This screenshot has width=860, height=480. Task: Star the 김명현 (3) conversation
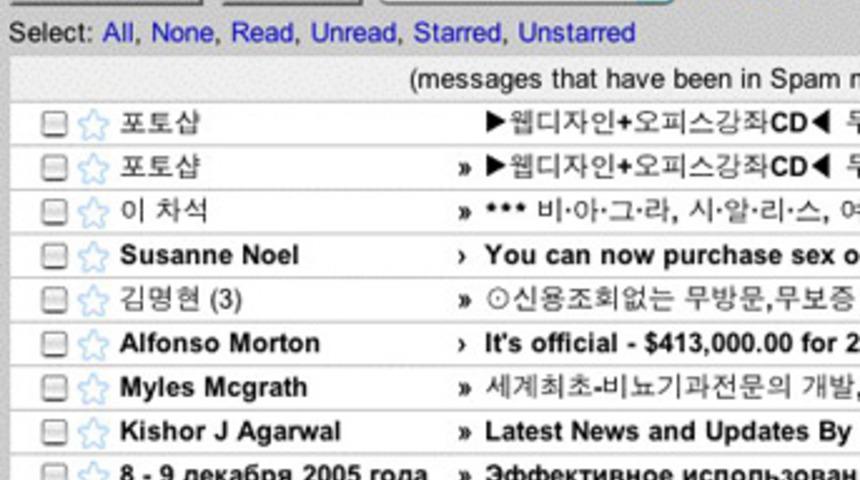point(93,300)
